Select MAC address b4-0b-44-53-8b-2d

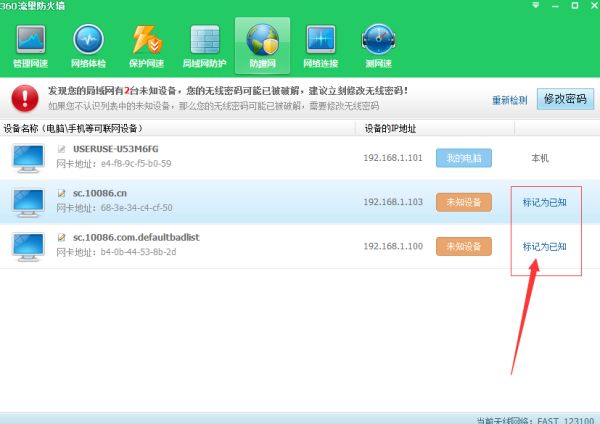(x=139, y=252)
